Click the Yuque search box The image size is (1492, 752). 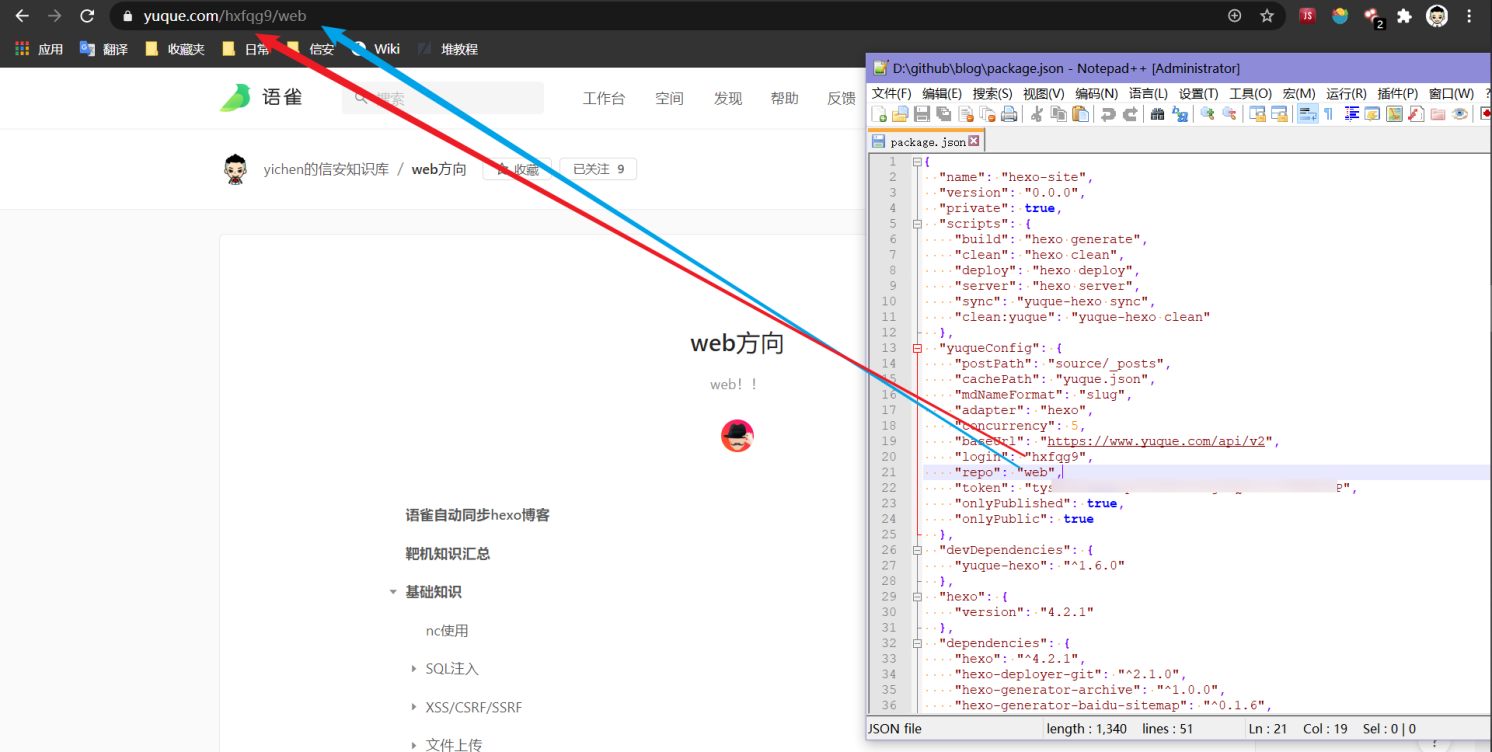point(443,98)
